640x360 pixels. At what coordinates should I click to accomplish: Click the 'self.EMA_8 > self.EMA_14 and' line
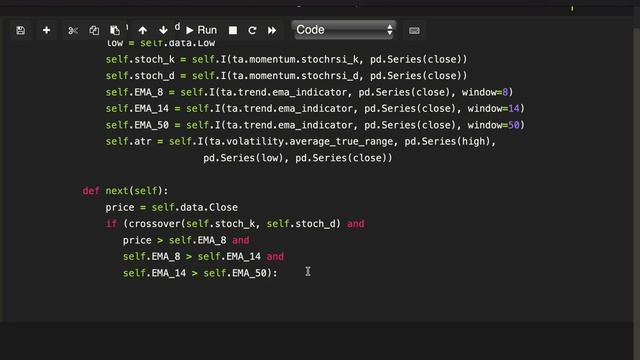tap(203, 256)
